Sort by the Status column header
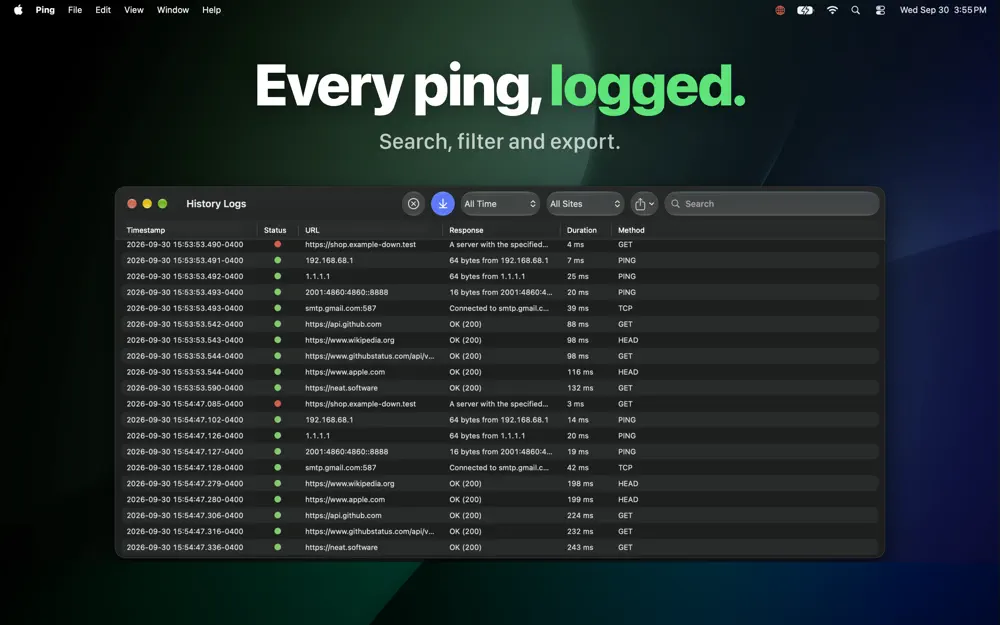The image size is (1000, 625). (275, 230)
